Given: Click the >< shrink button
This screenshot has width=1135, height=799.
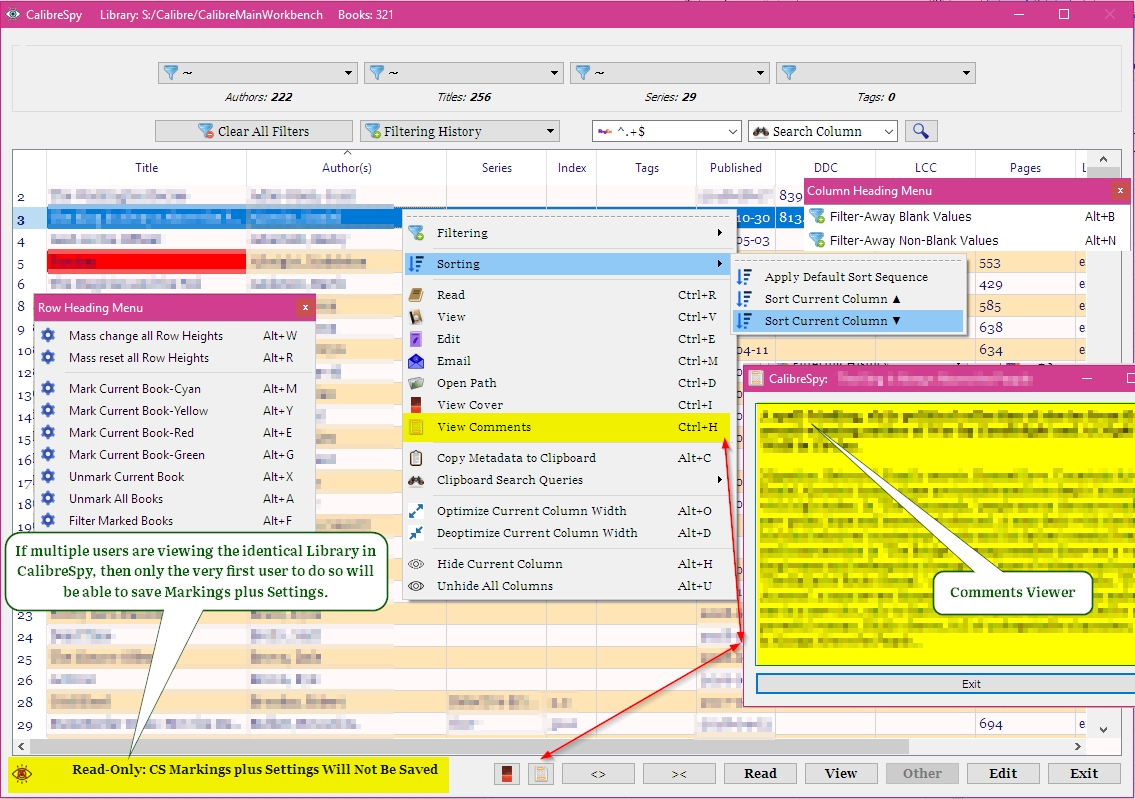Looking at the screenshot, I should click(x=679, y=774).
